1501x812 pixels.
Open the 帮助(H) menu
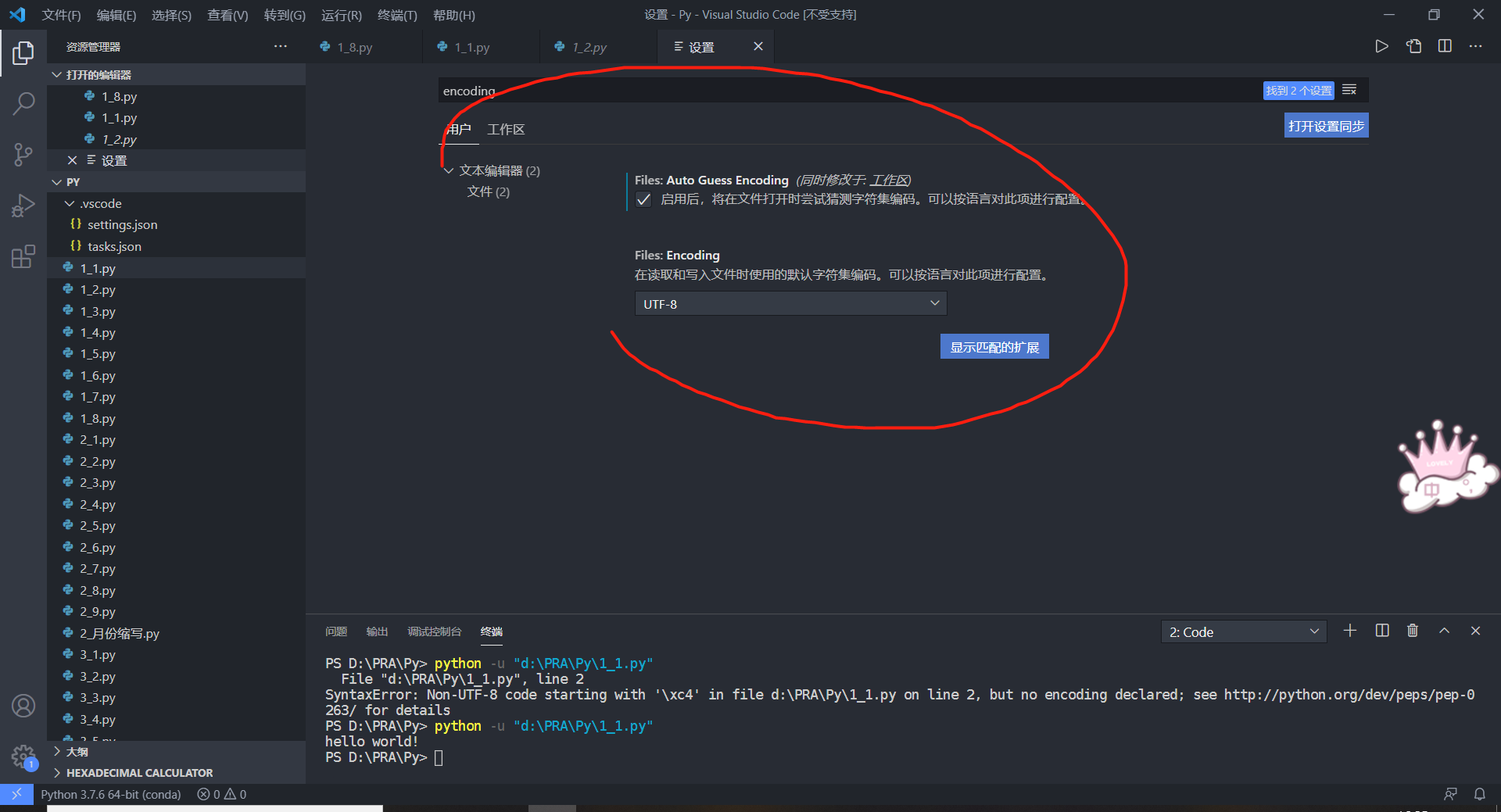pos(453,15)
